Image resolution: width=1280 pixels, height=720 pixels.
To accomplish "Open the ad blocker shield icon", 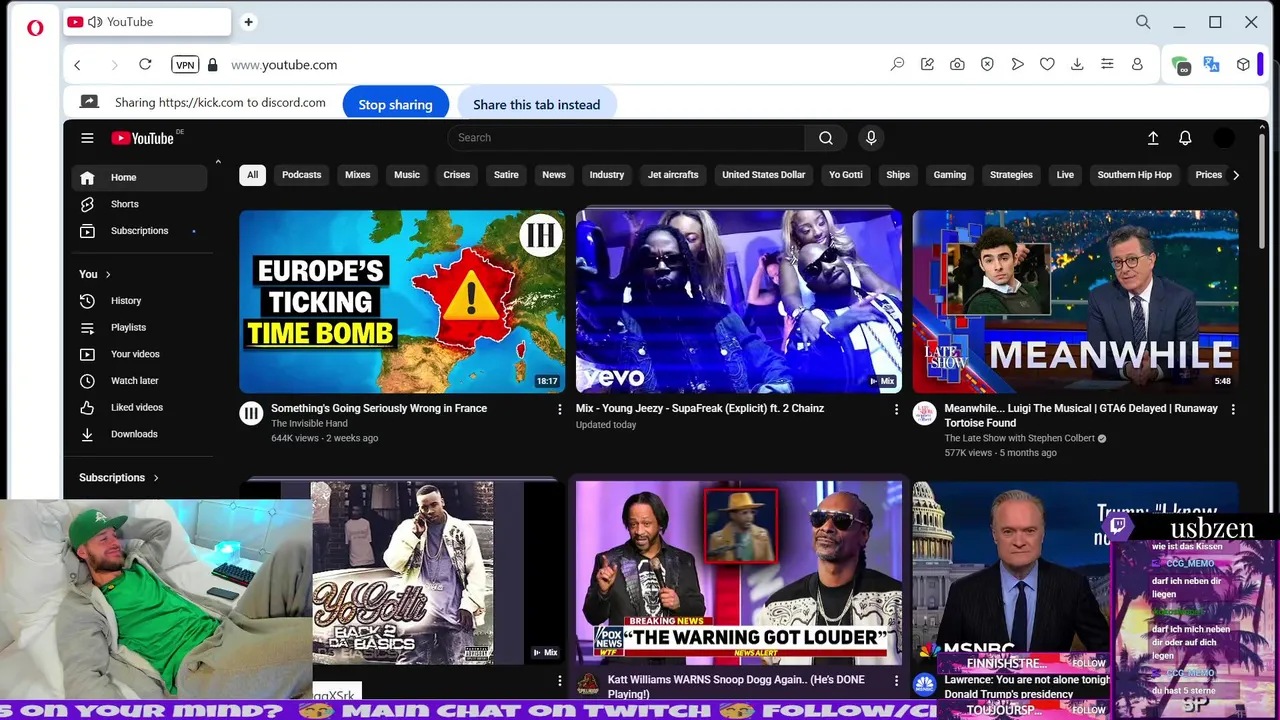I will [987, 64].
